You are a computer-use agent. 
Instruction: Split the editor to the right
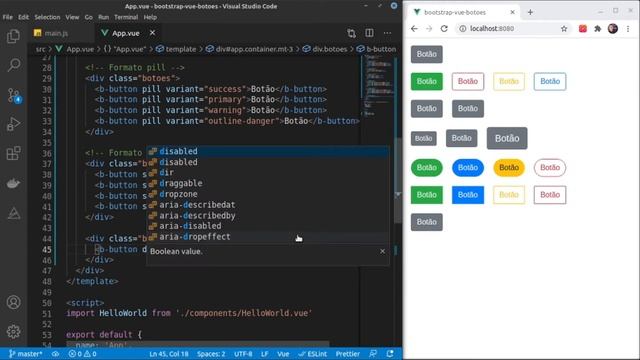pyautogui.click(x=369, y=33)
